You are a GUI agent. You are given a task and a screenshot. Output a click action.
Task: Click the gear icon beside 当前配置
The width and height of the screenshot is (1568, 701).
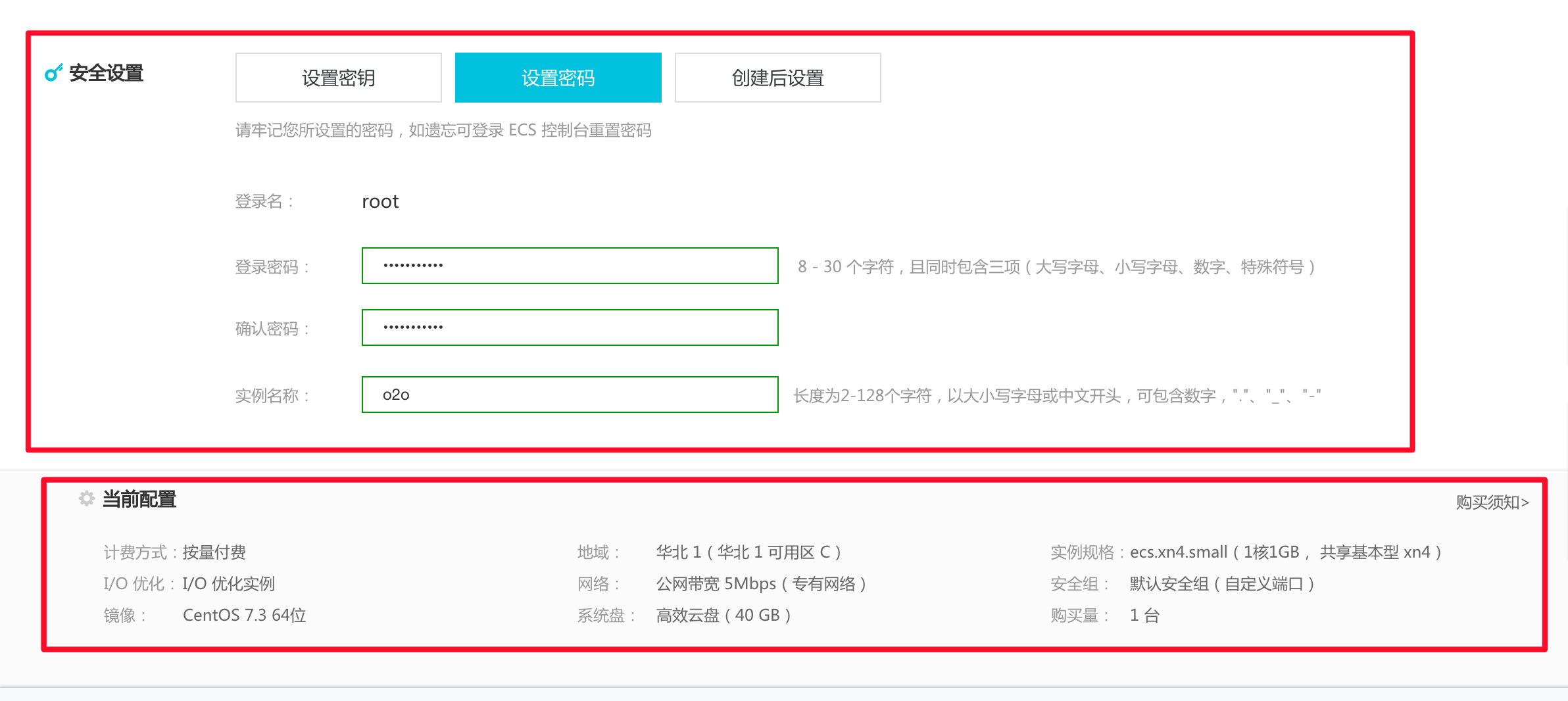[86, 498]
